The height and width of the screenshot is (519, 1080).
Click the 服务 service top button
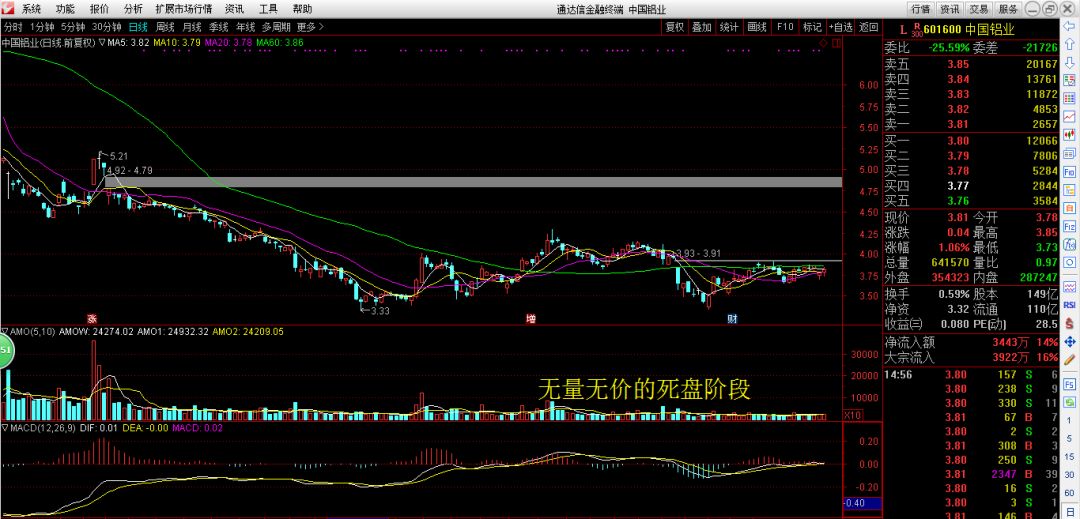tap(1008, 9)
